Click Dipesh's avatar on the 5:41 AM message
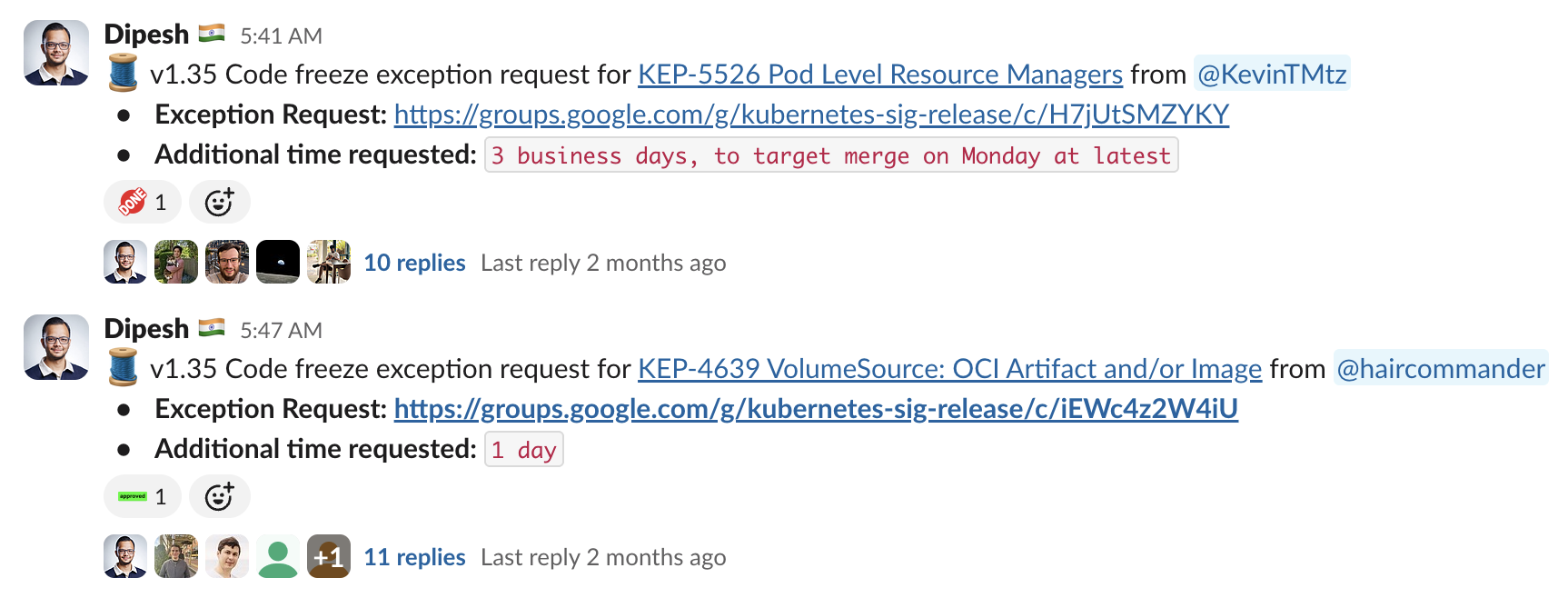Viewport: 1568px width, 598px height. [x=56, y=53]
